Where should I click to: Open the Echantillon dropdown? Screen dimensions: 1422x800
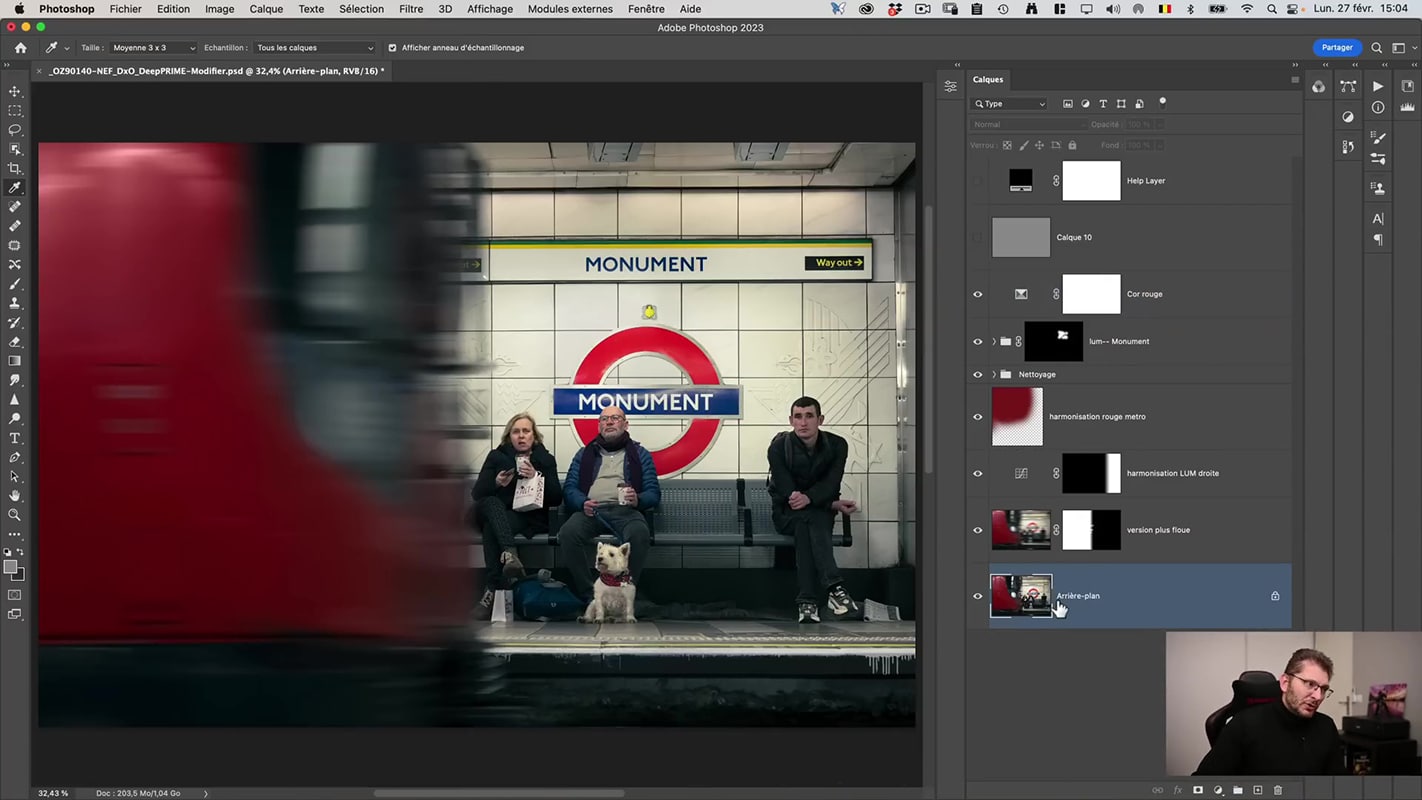[314, 47]
